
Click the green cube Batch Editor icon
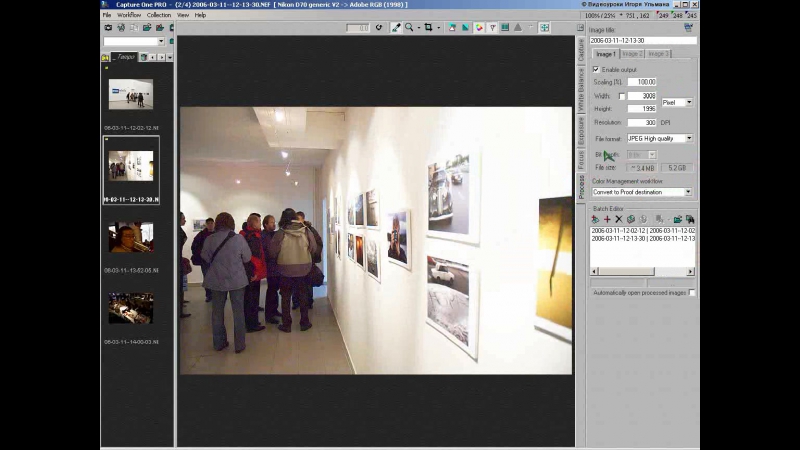631,219
